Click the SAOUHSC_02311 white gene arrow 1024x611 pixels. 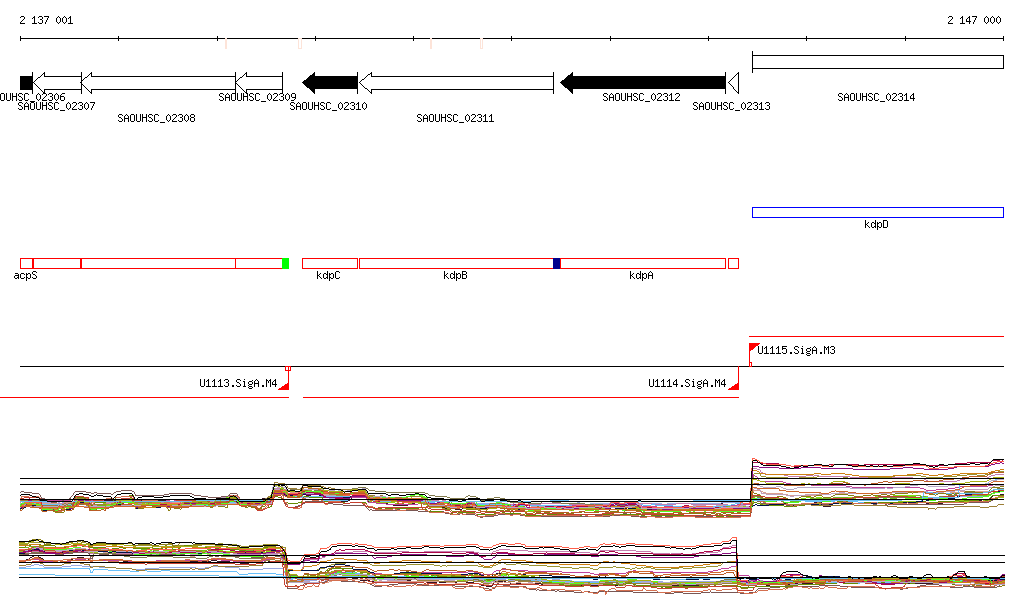456,83
